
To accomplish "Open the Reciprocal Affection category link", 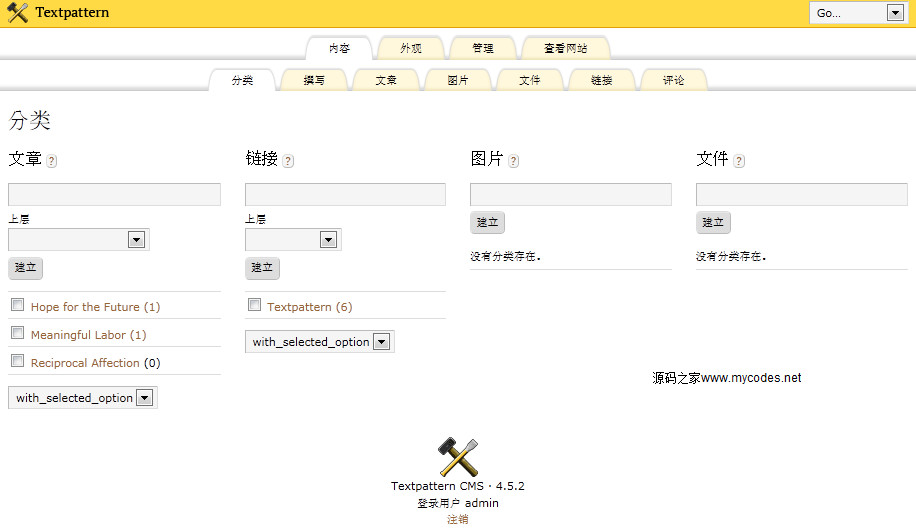I will (85, 363).
